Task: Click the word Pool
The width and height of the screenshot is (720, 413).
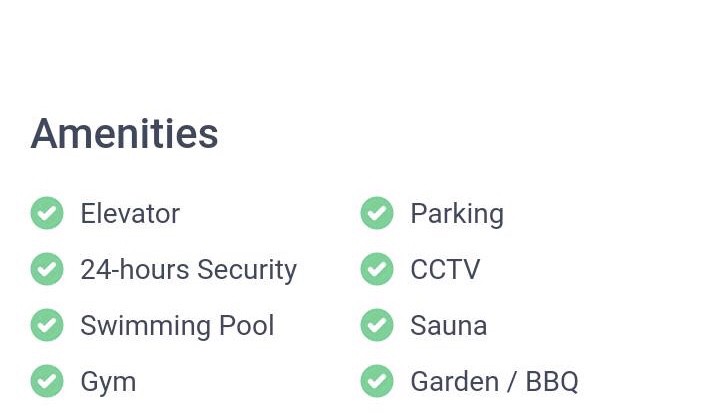Action: pos(247,326)
